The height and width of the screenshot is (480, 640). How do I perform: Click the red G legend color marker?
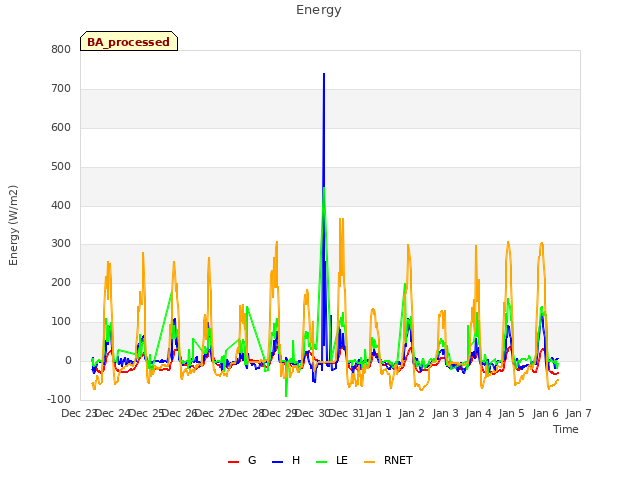[233, 462]
